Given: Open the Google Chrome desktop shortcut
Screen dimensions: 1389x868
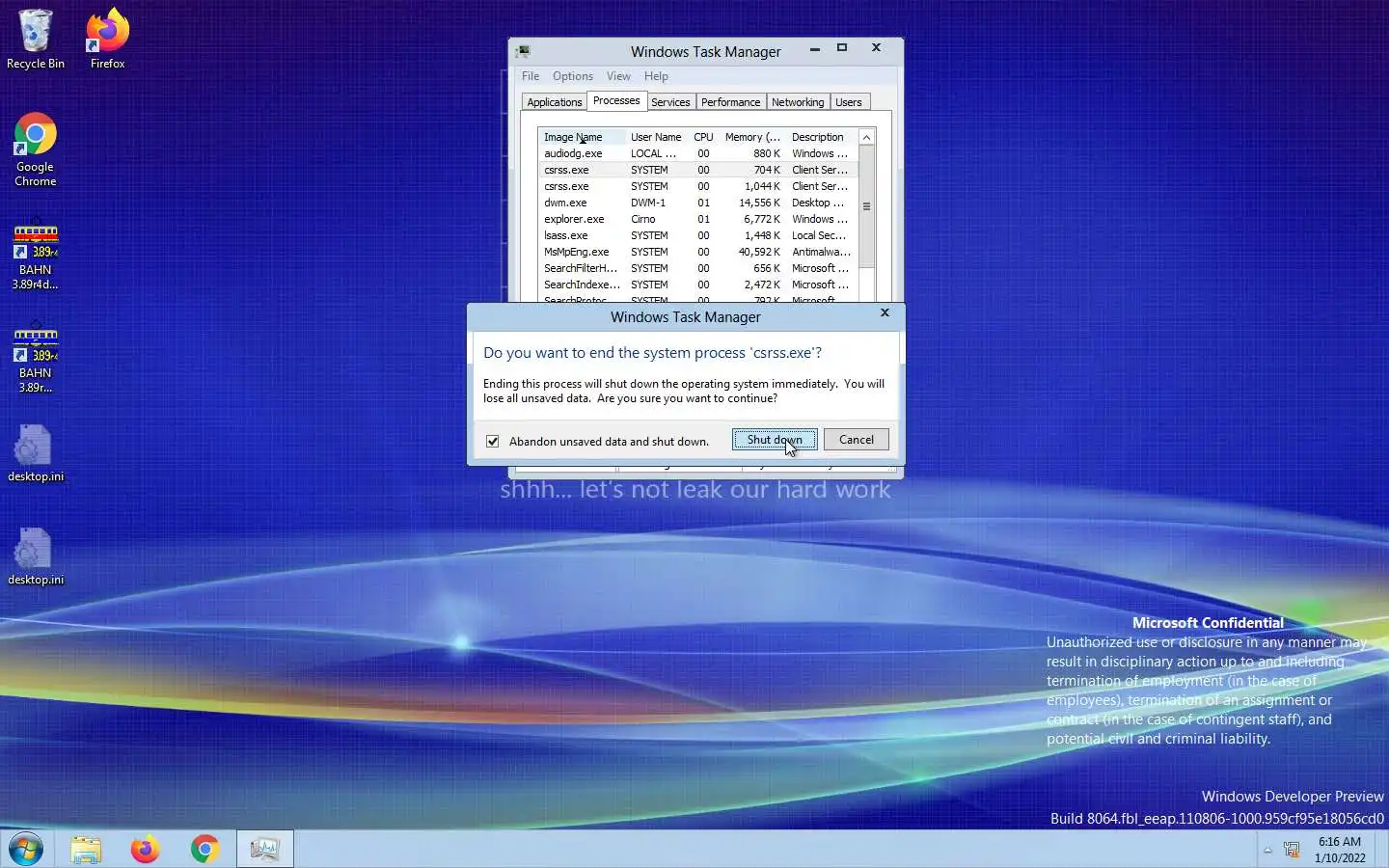Looking at the screenshot, I should tap(36, 150).
